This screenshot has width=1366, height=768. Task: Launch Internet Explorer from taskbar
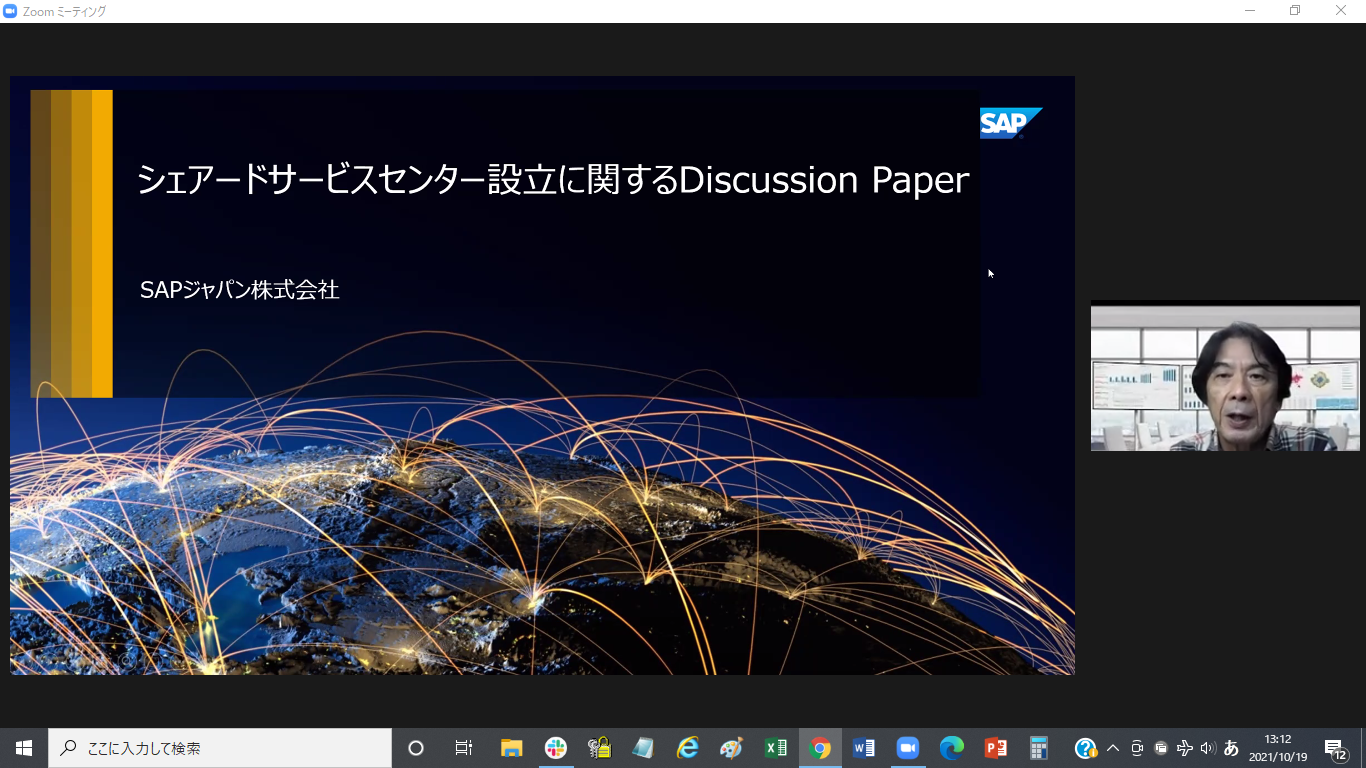pyautogui.click(x=688, y=748)
